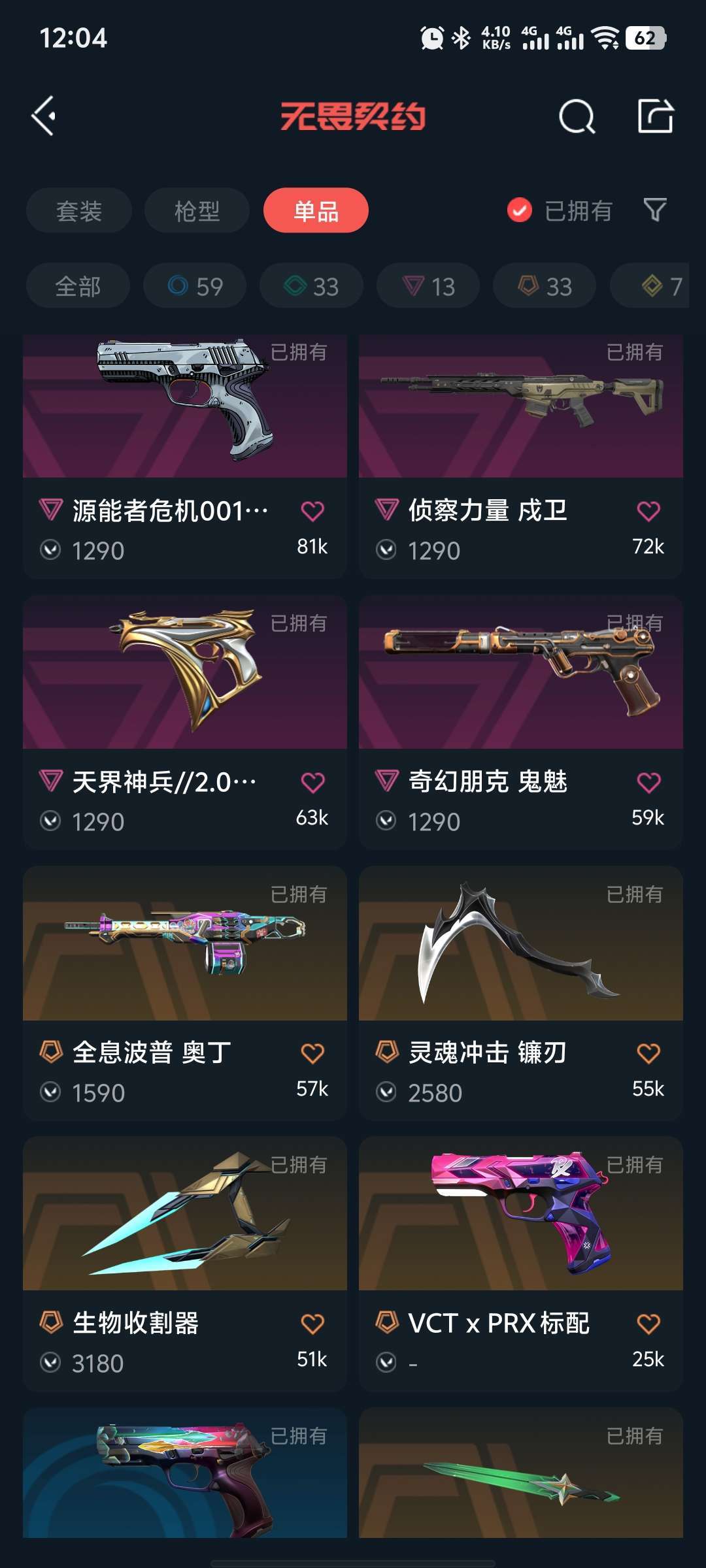Favorite 生物收割器 with the heart icon
Screen dimensions: 706x1568
(x=312, y=1324)
